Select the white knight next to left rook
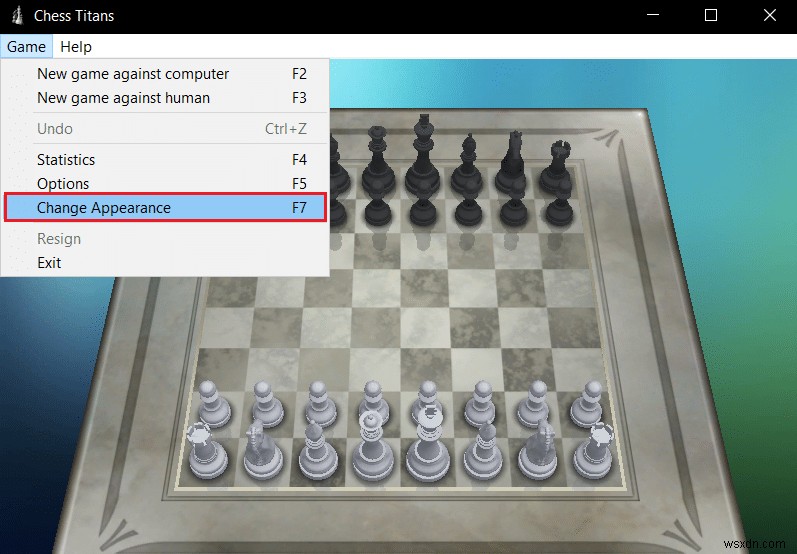Viewport: 797px width, 554px height. tap(263, 451)
